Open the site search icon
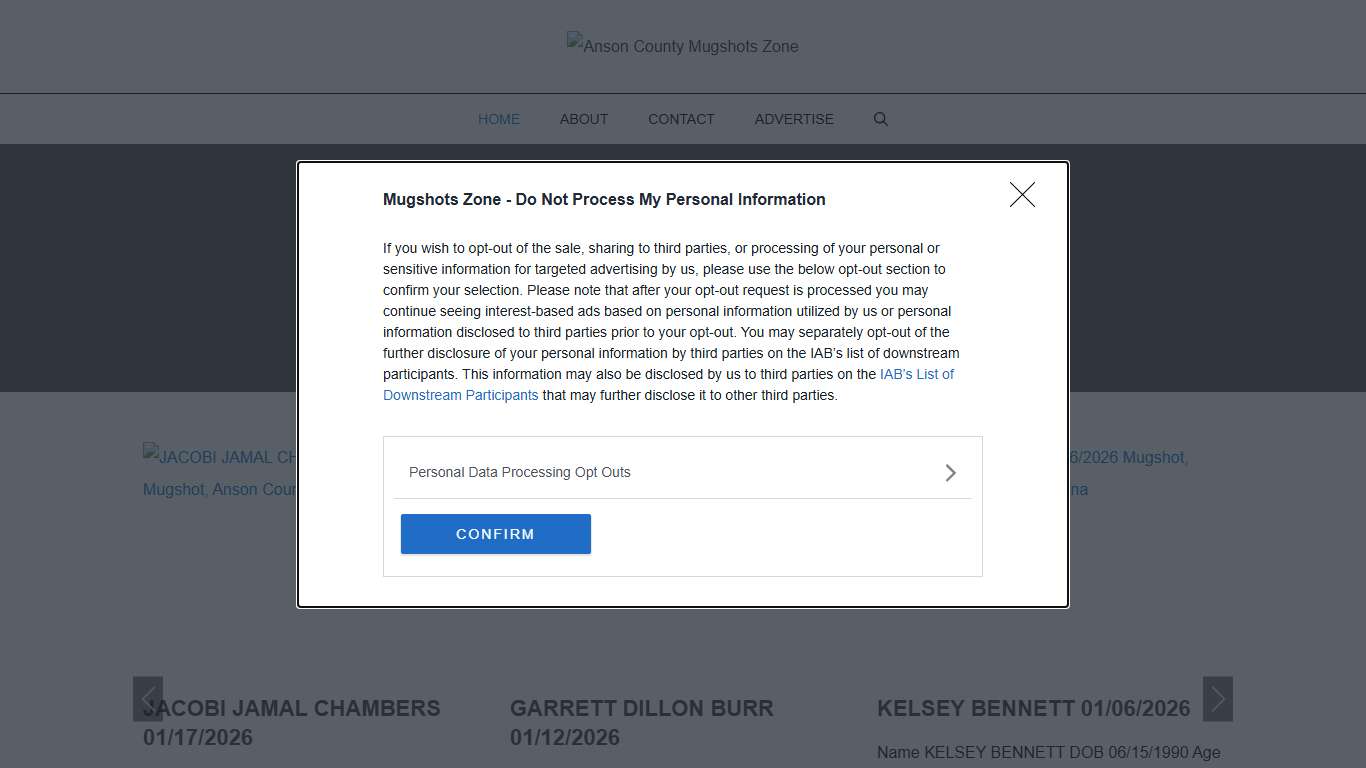 881,119
